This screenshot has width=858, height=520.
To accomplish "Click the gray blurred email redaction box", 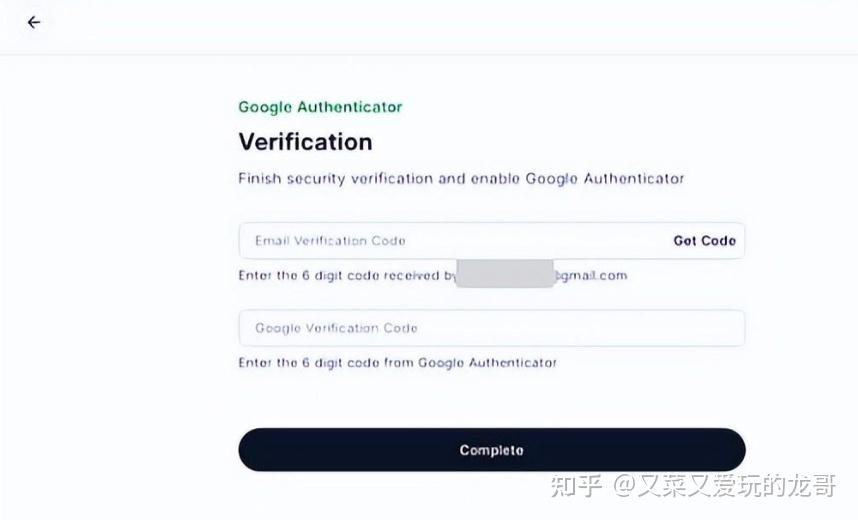I will point(504,274).
